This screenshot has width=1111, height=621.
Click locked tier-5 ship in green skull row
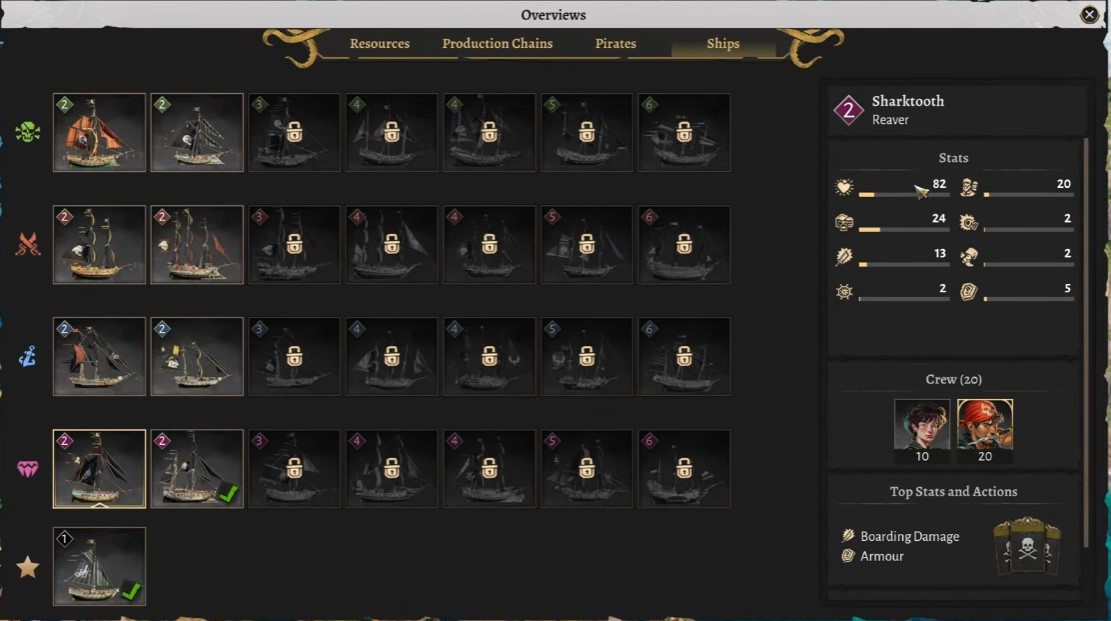click(x=587, y=133)
